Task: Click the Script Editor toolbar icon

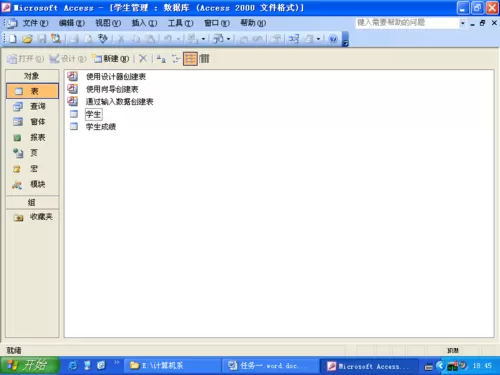Action: pos(257,39)
